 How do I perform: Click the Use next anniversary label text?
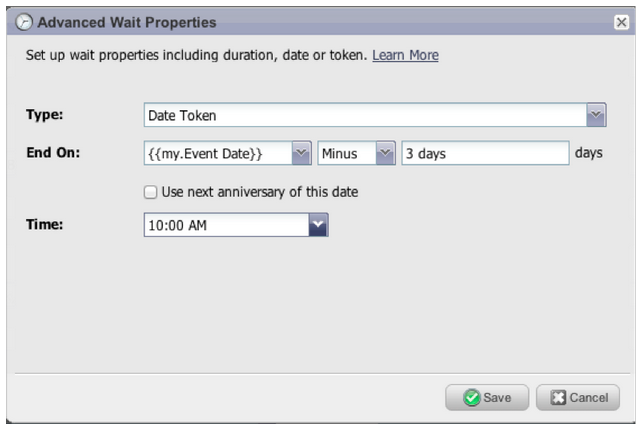(x=260, y=192)
